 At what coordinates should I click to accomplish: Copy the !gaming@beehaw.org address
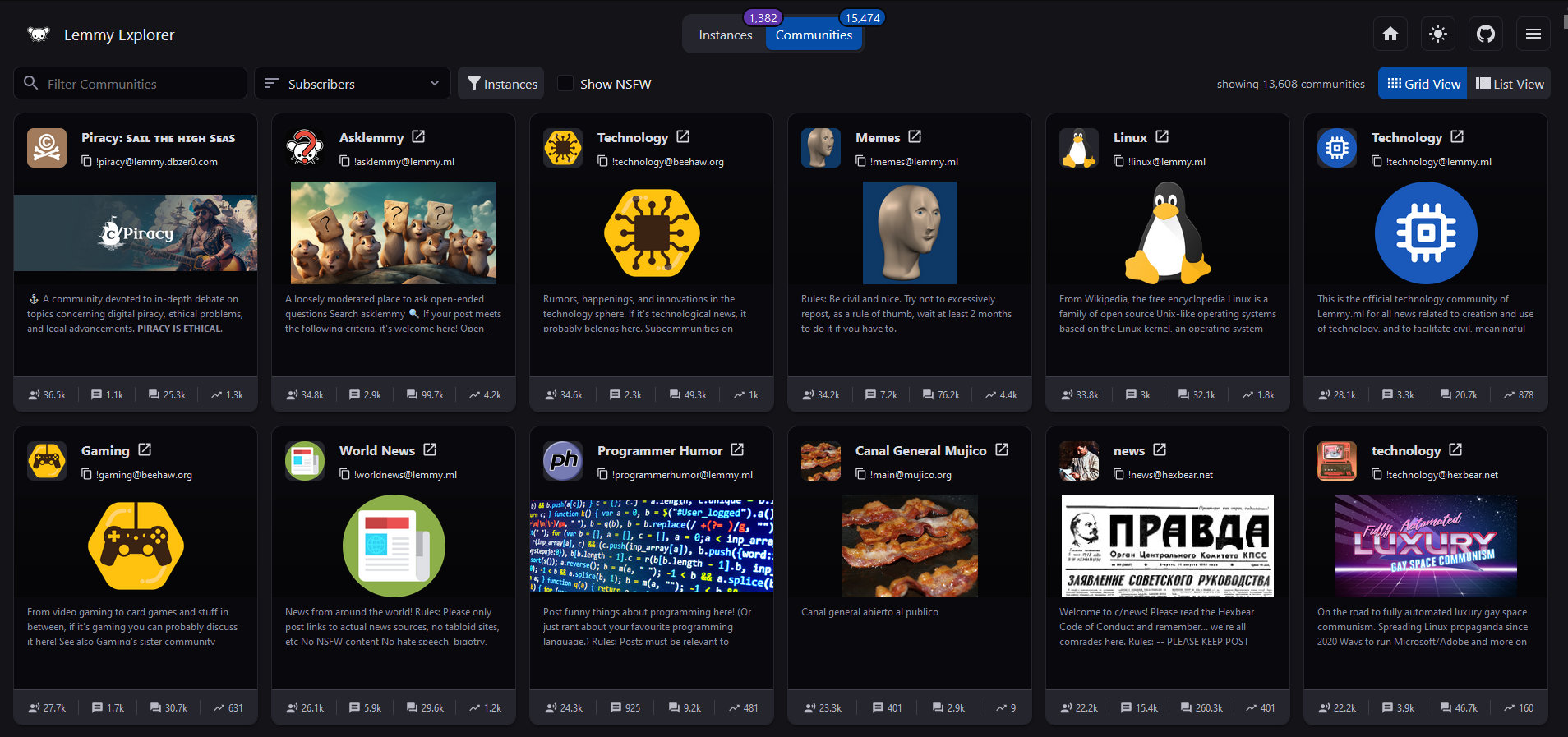[x=86, y=474]
